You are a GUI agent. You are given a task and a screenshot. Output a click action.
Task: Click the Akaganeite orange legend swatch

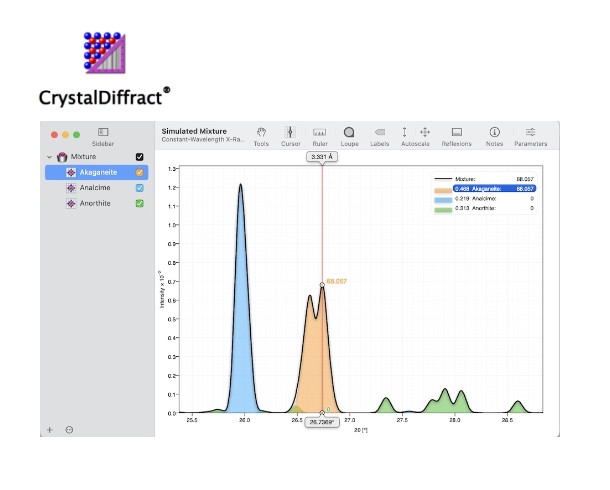tap(440, 188)
